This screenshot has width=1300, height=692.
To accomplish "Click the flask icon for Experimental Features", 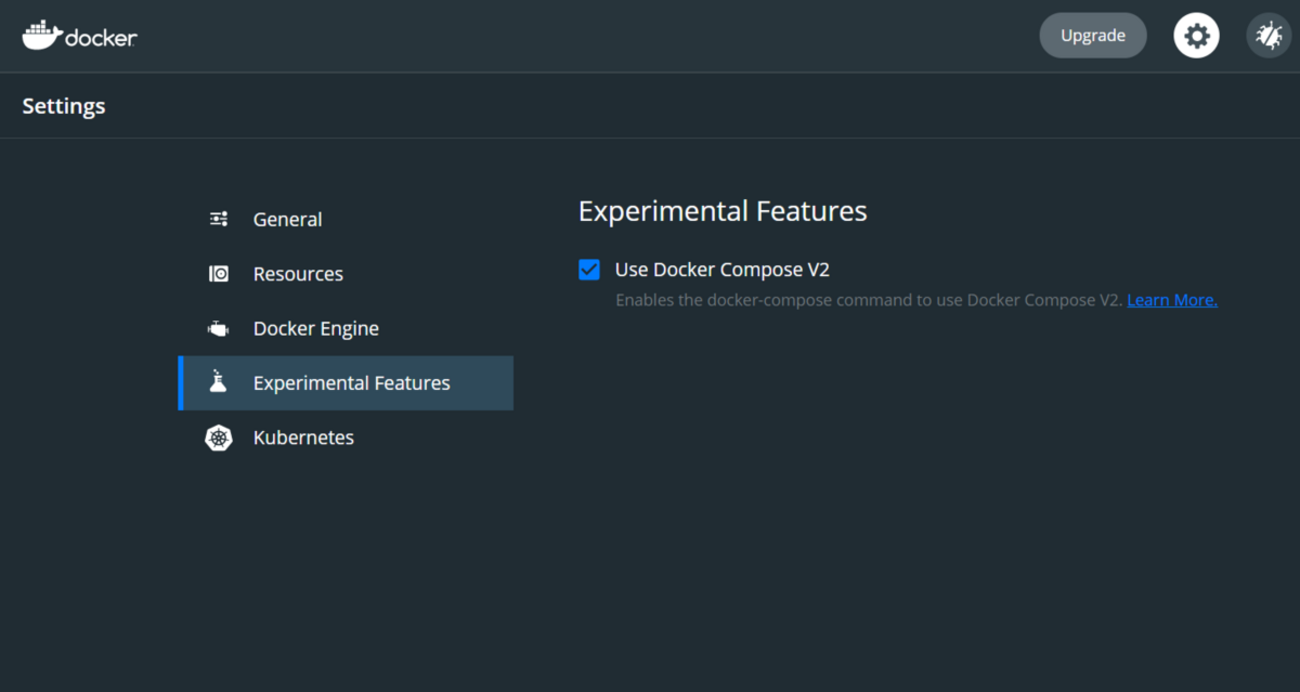I will click(x=218, y=382).
